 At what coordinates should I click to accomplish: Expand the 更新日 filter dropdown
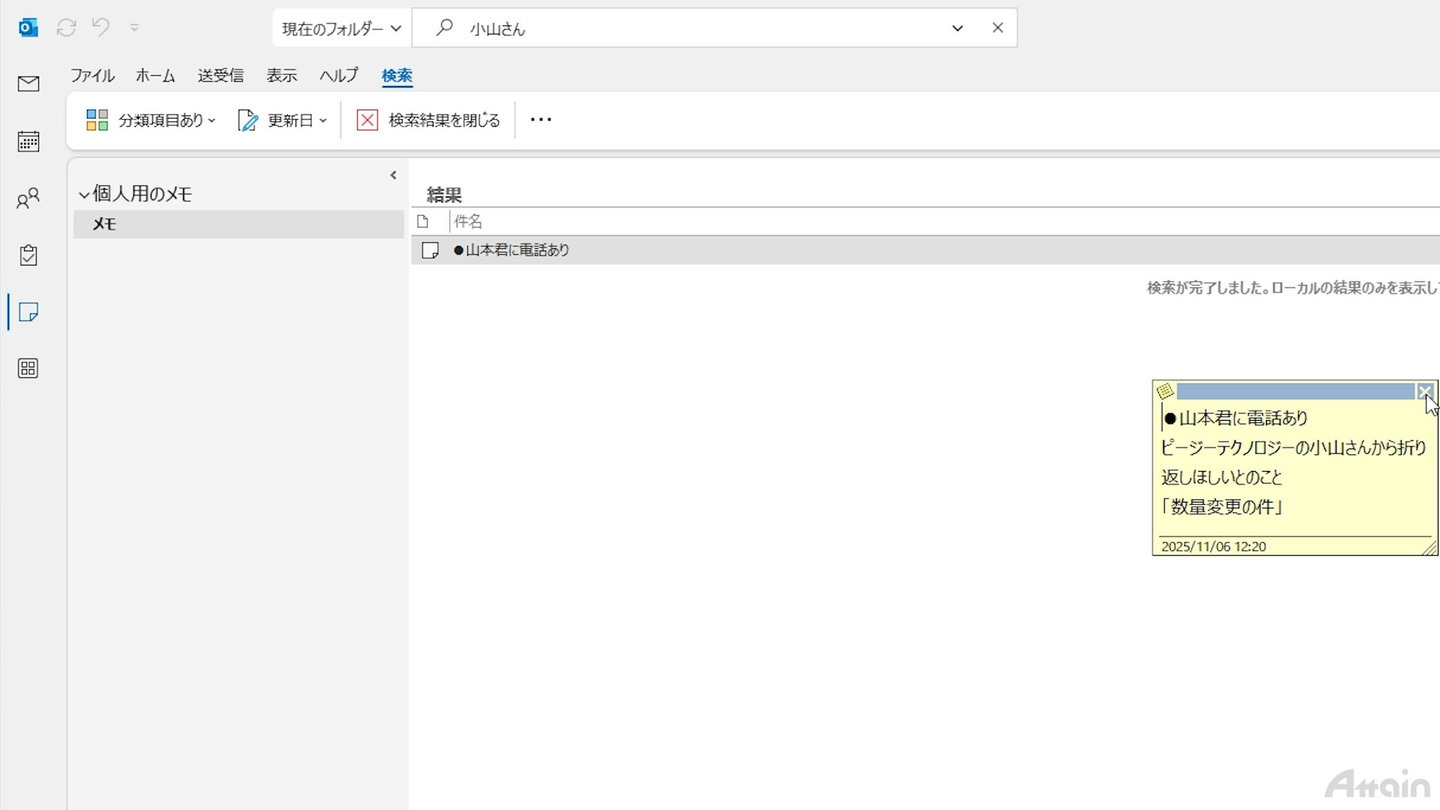click(282, 120)
